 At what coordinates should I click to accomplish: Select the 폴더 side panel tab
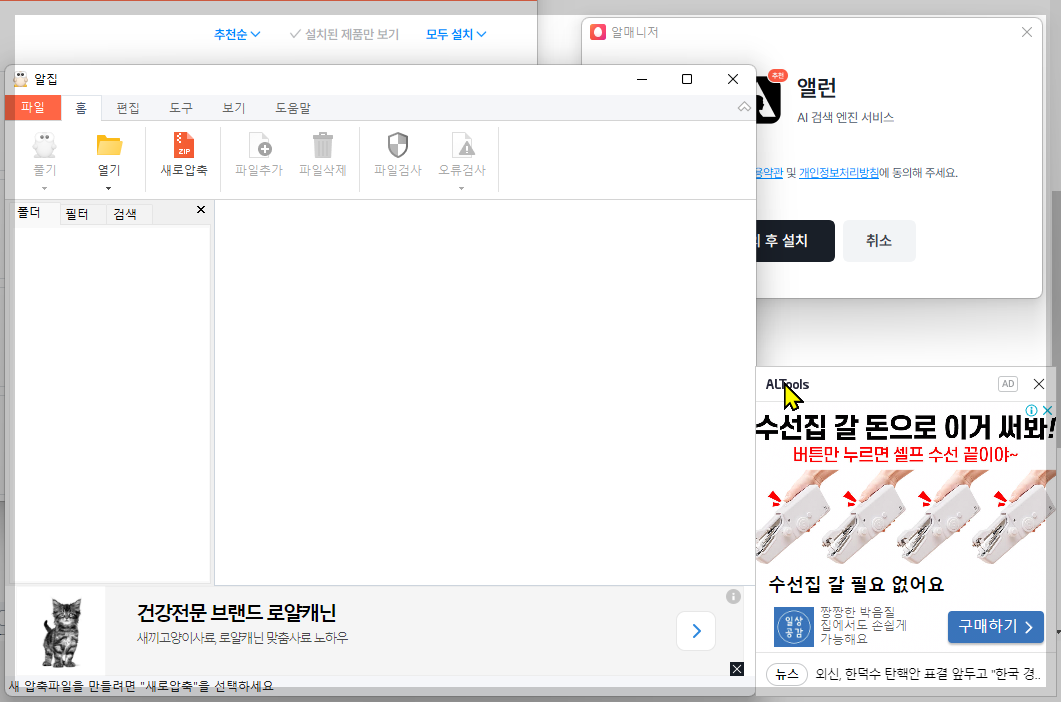click(29, 213)
